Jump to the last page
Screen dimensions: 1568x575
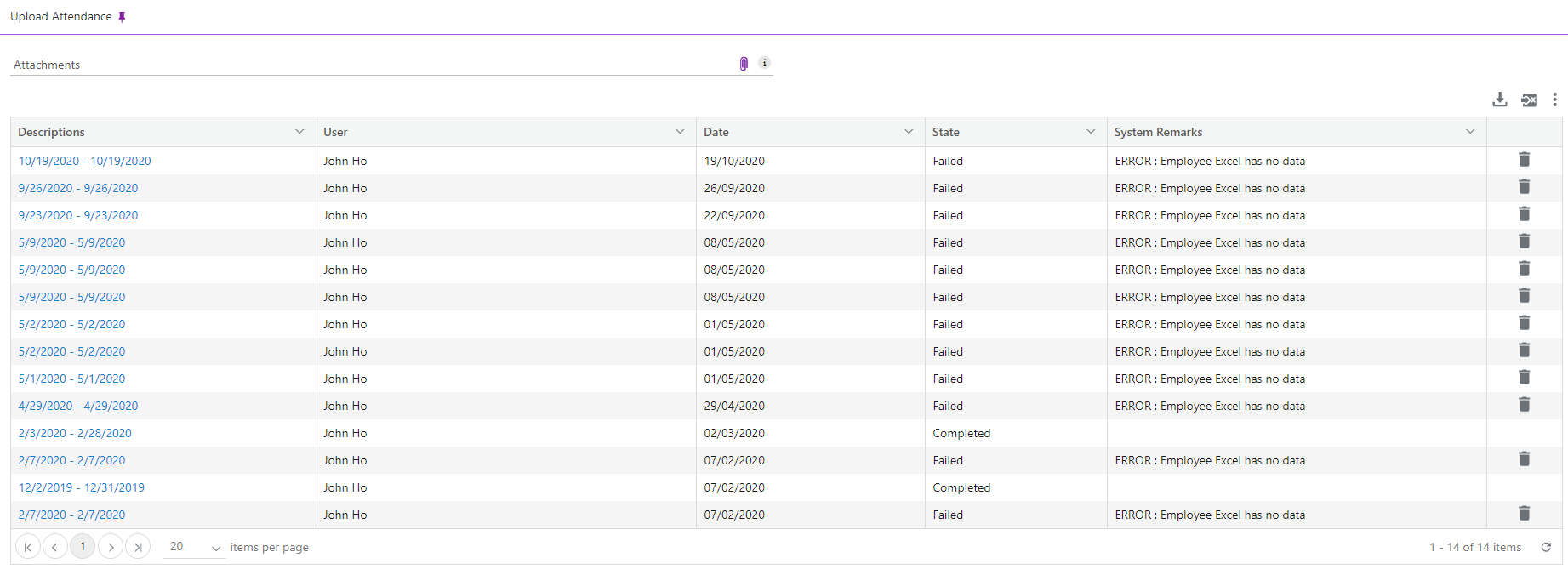click(138, 547)
